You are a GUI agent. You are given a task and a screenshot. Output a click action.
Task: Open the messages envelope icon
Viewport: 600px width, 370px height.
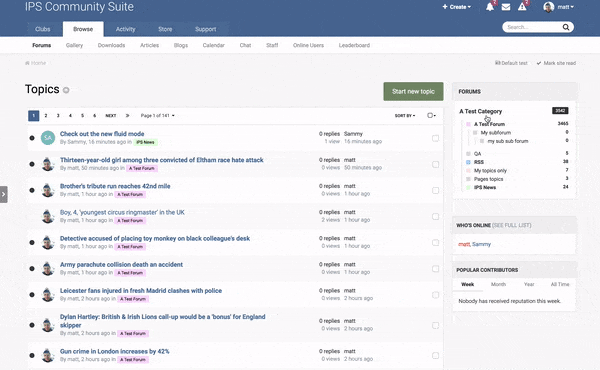(x=506, y=7)
